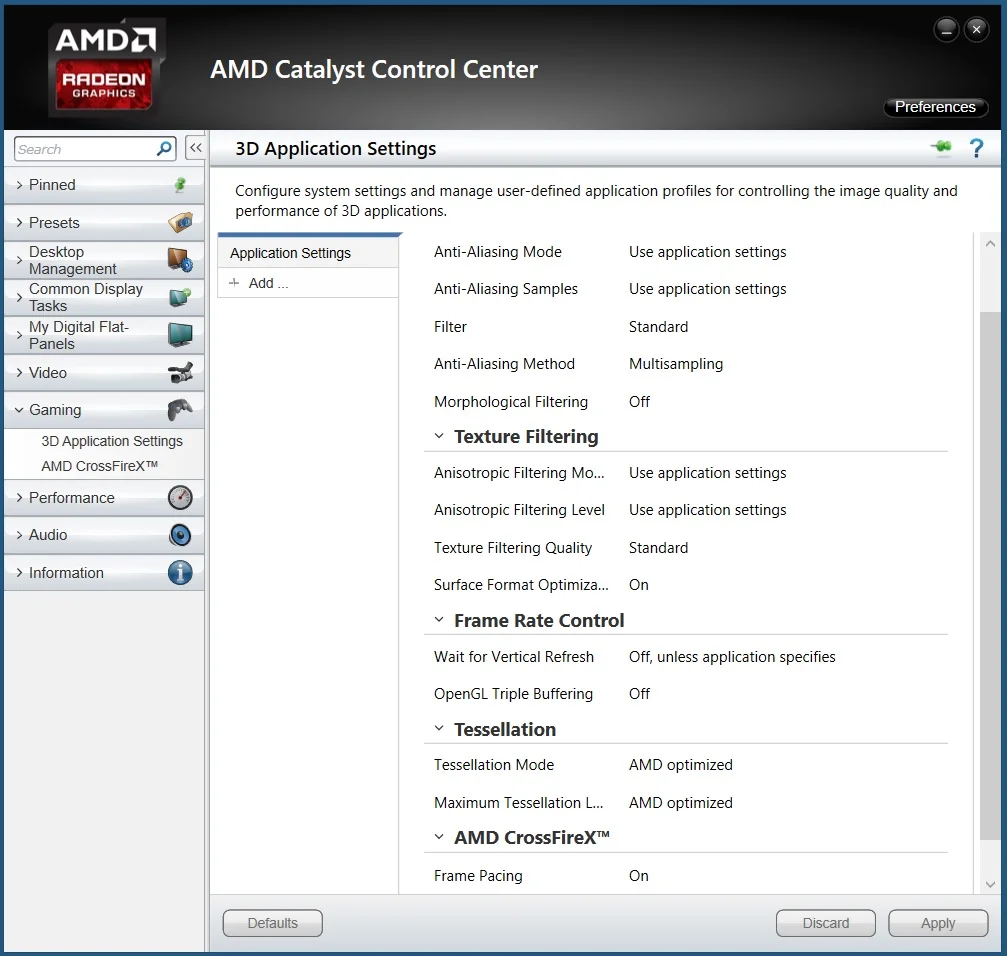Change the Anti-Aliasing Method Multisampling value
Screen dimensions: 1007x956
point(676,364)
